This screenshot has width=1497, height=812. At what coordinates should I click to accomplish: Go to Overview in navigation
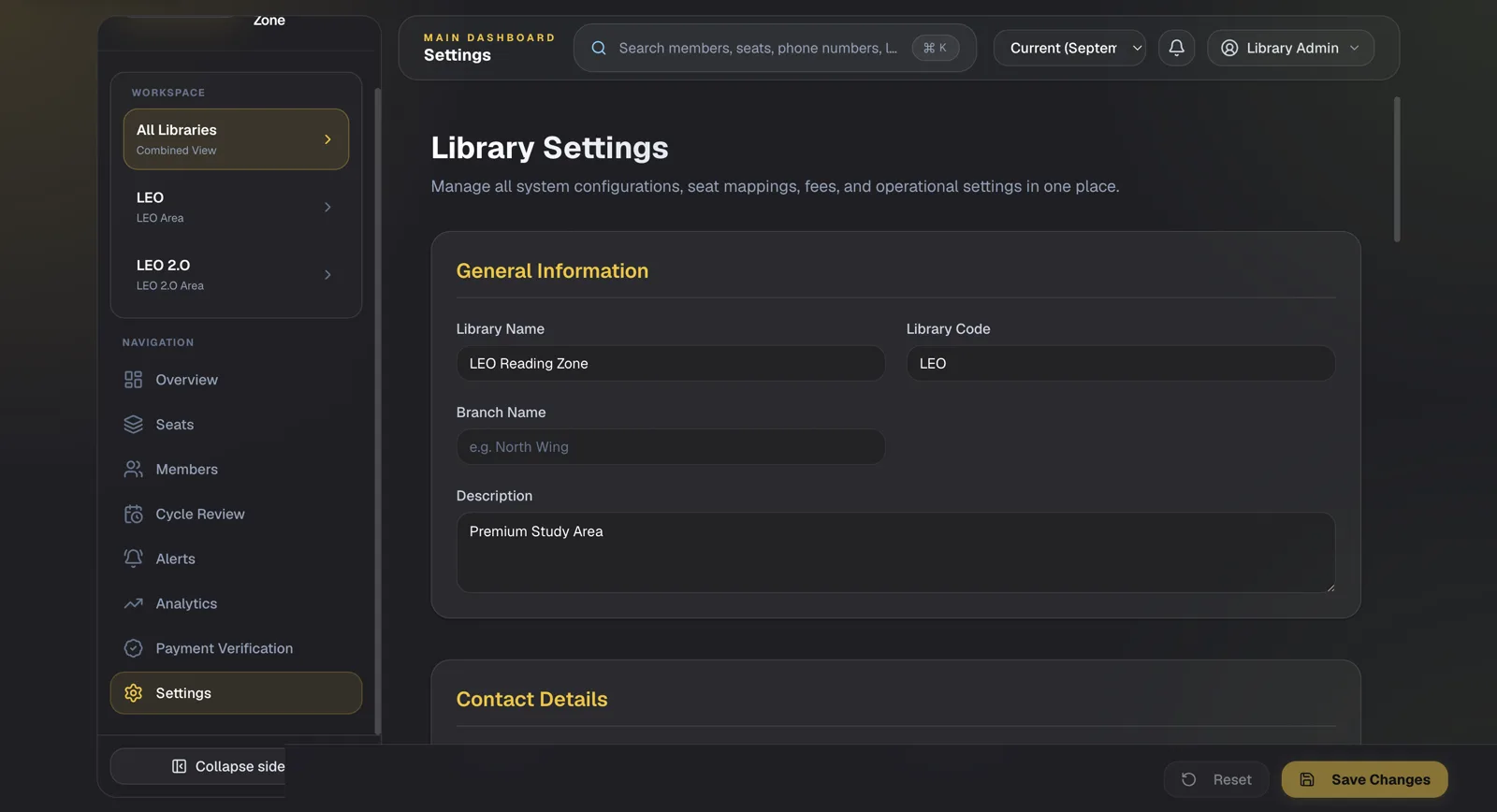[x=236, y=380]
